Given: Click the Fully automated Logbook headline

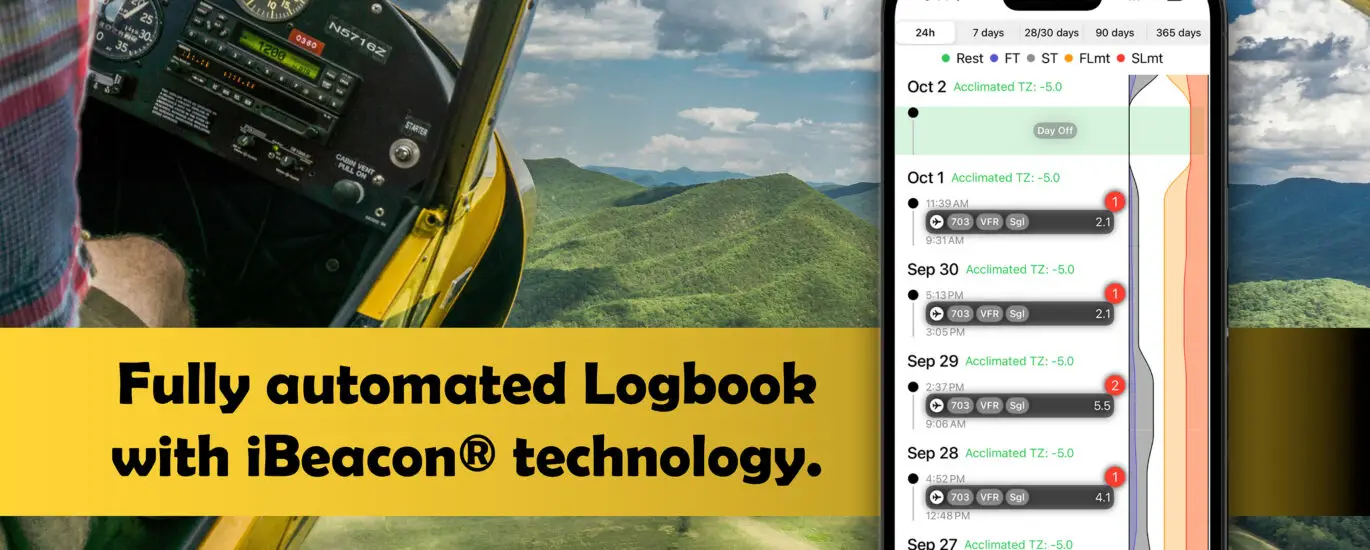Looking at the screenshot, I should [467, 385].
